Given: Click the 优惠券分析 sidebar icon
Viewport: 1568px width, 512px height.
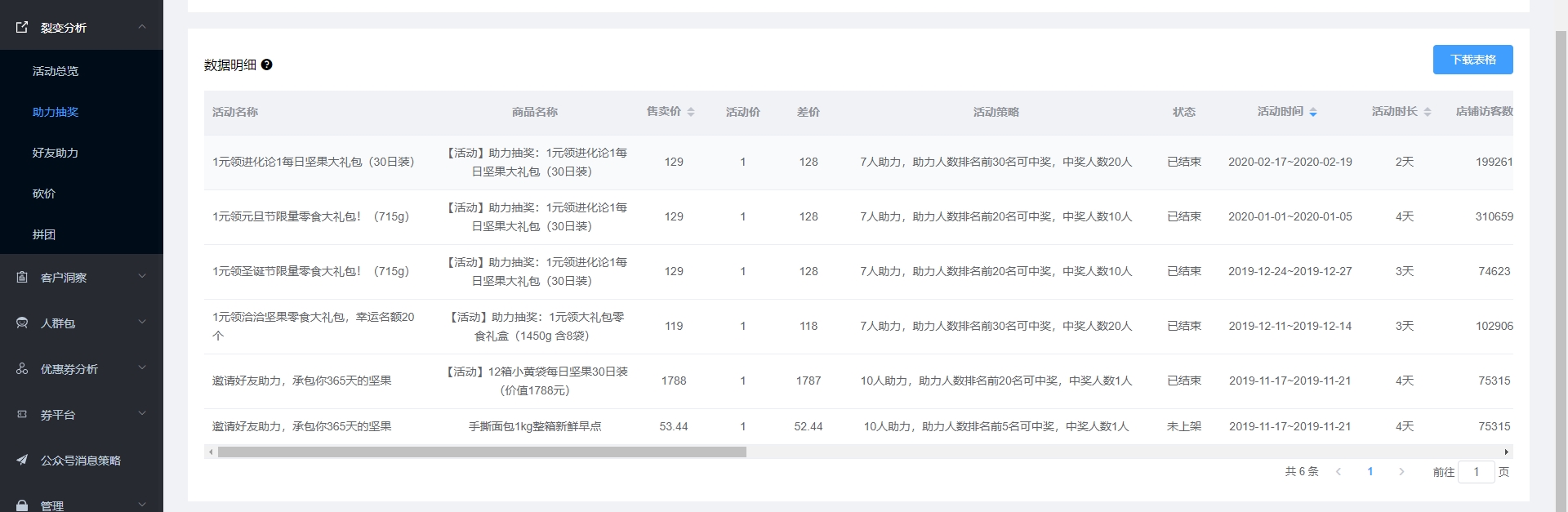Looking at the screenshot, I should [22, 368].
